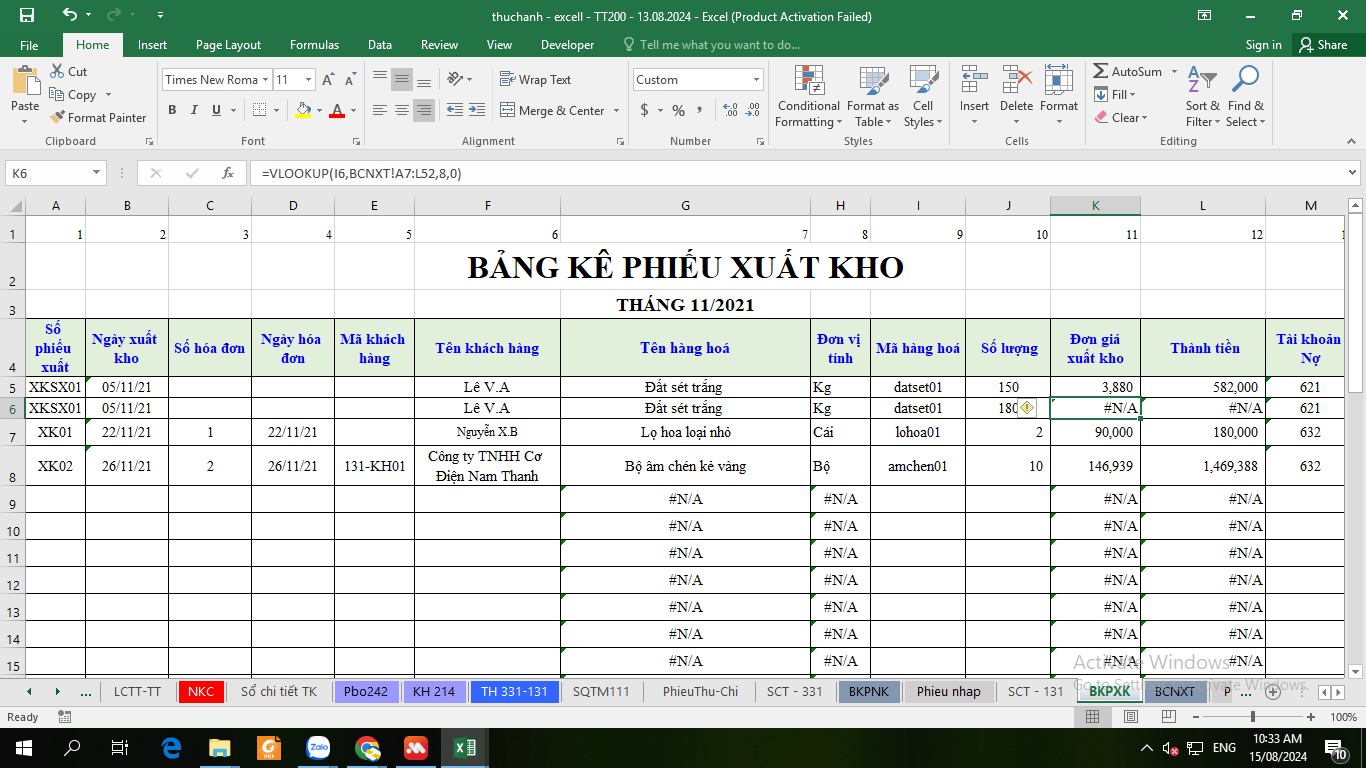Open Chrome from the taskbar
This screenshot has width=1366, height=768.
(x=367, y=747)
